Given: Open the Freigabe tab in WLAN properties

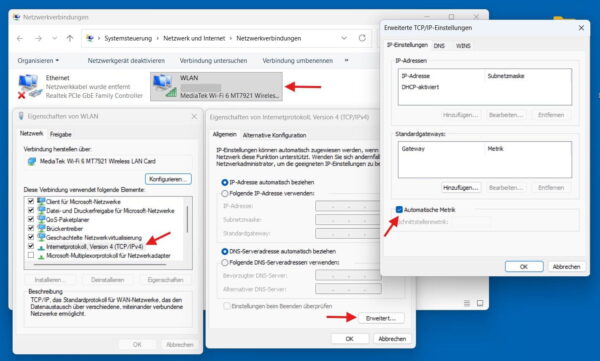Looking at the screenshot, I should coord(60,134).
